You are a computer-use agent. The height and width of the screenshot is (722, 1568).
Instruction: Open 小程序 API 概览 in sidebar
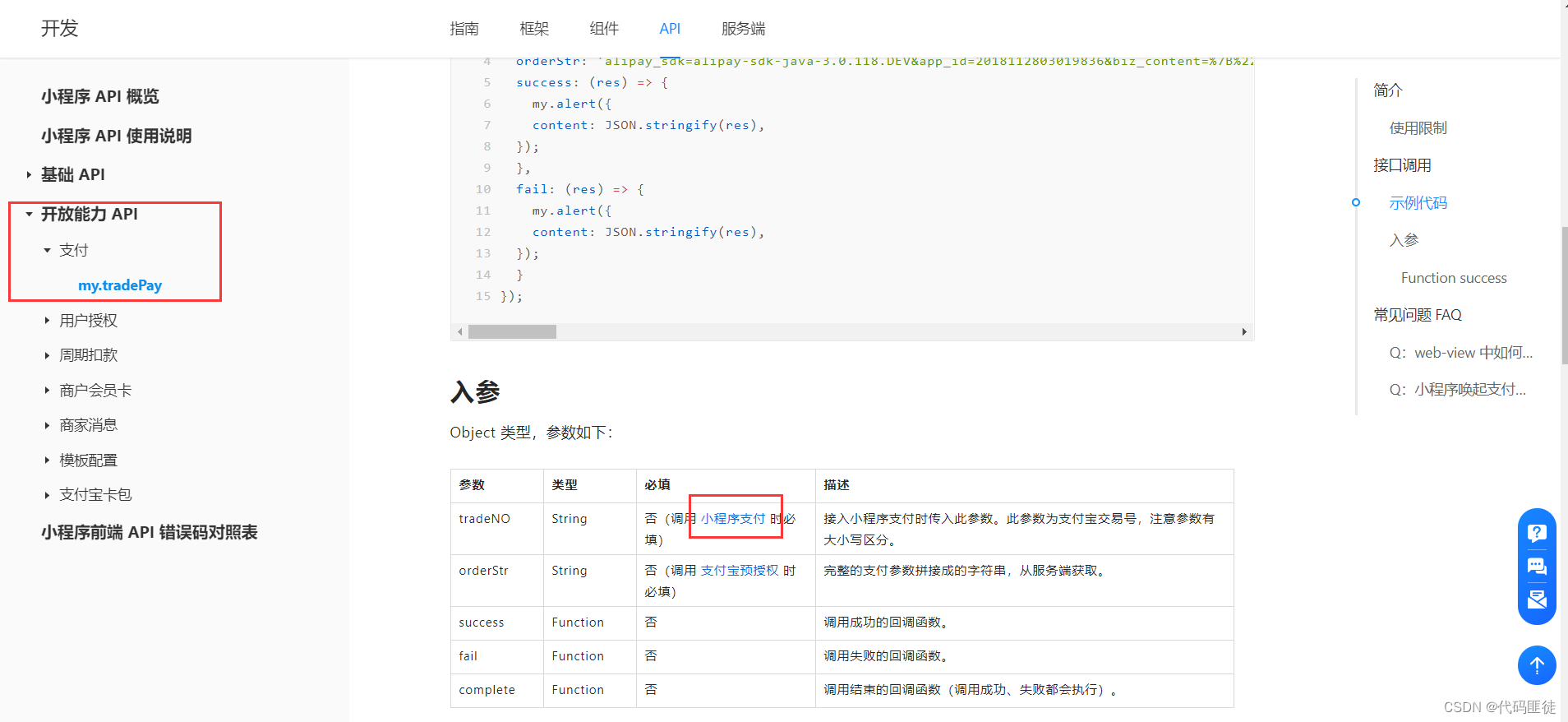pos(100,96)
